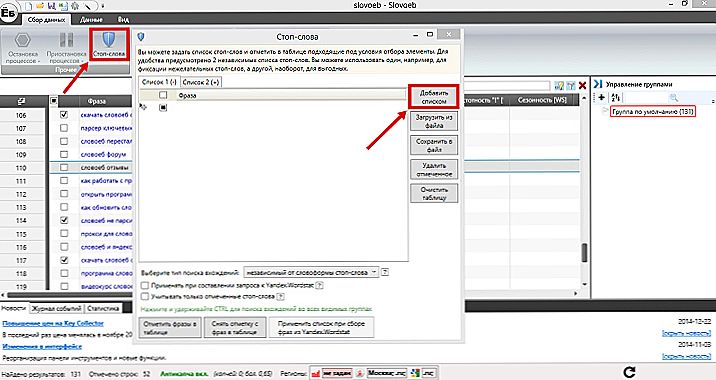Click the select-all dropdown box in the main table header

(54, 100)
